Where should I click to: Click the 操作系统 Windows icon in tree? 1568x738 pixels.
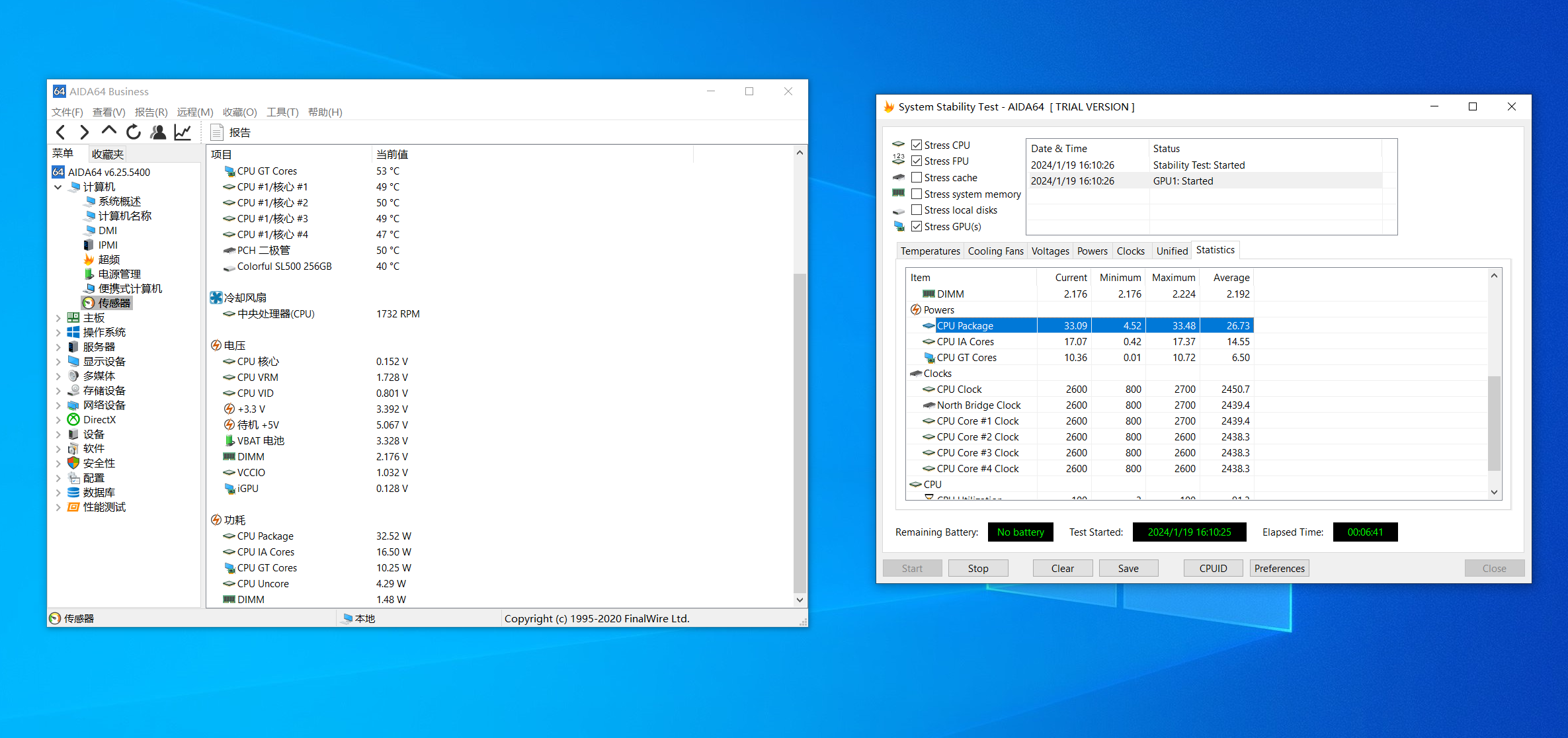[x=73, y=333]
